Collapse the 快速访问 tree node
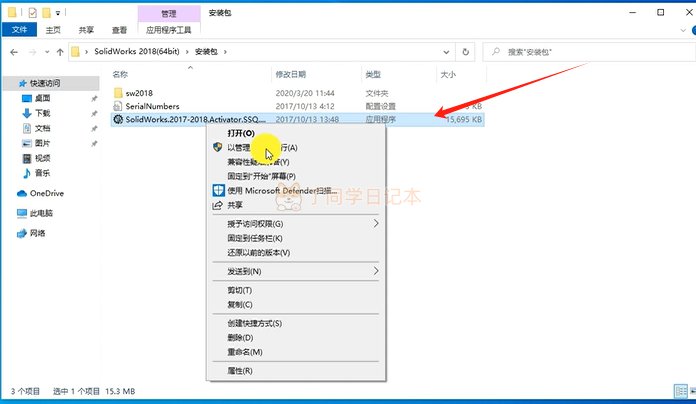 (8, 83)
